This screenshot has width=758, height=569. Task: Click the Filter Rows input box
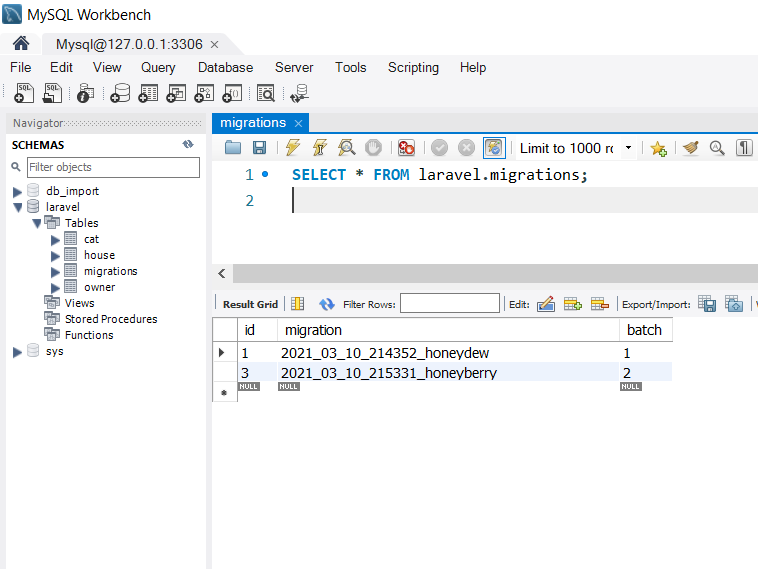[x=450, y=303]
